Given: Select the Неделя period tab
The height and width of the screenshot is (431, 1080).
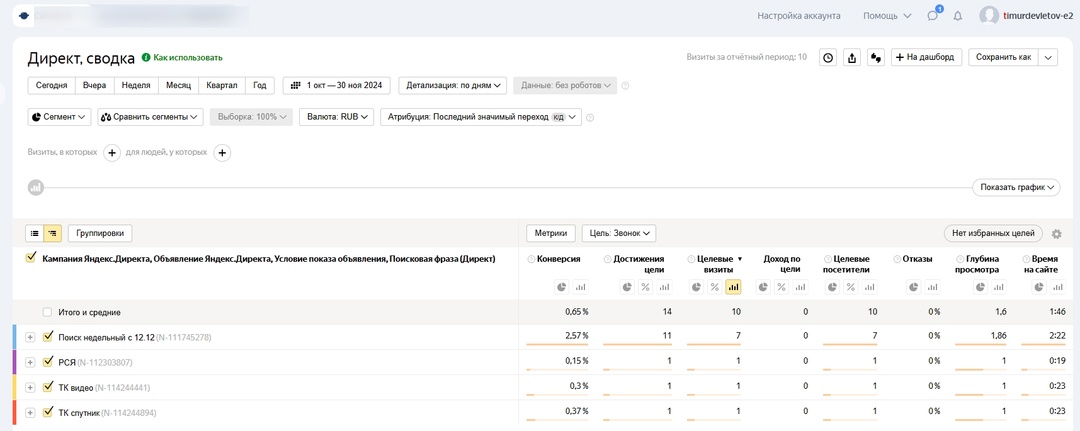Looking at the screenshot, I should (136, 85).
